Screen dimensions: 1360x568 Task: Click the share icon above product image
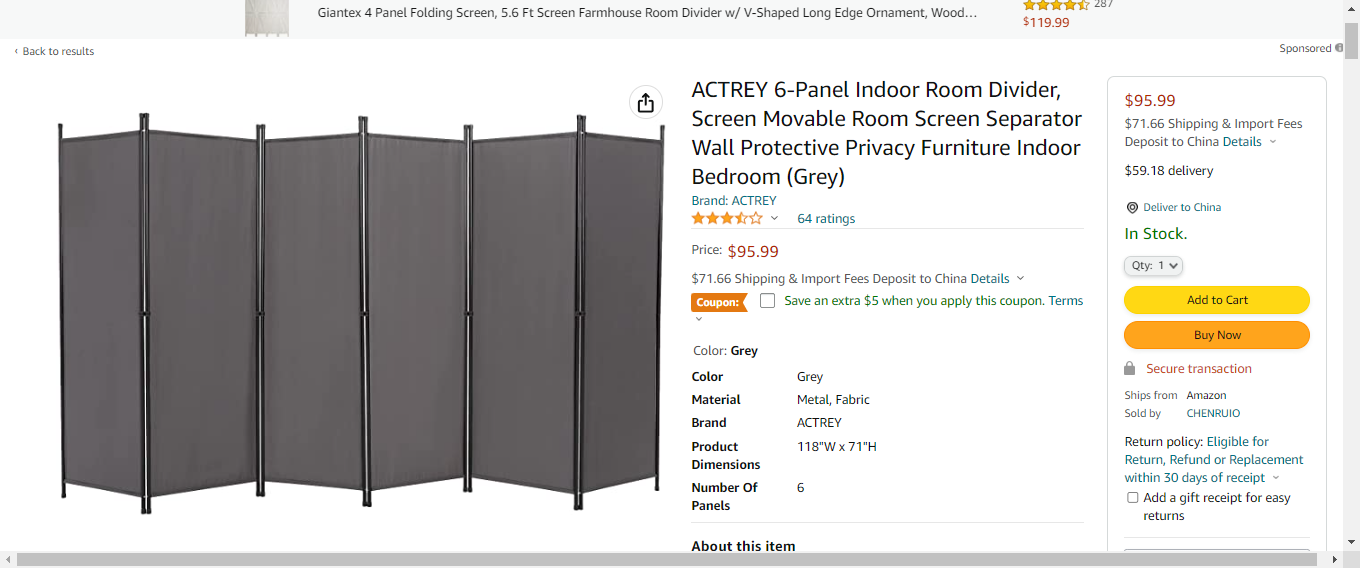[646, 103]
